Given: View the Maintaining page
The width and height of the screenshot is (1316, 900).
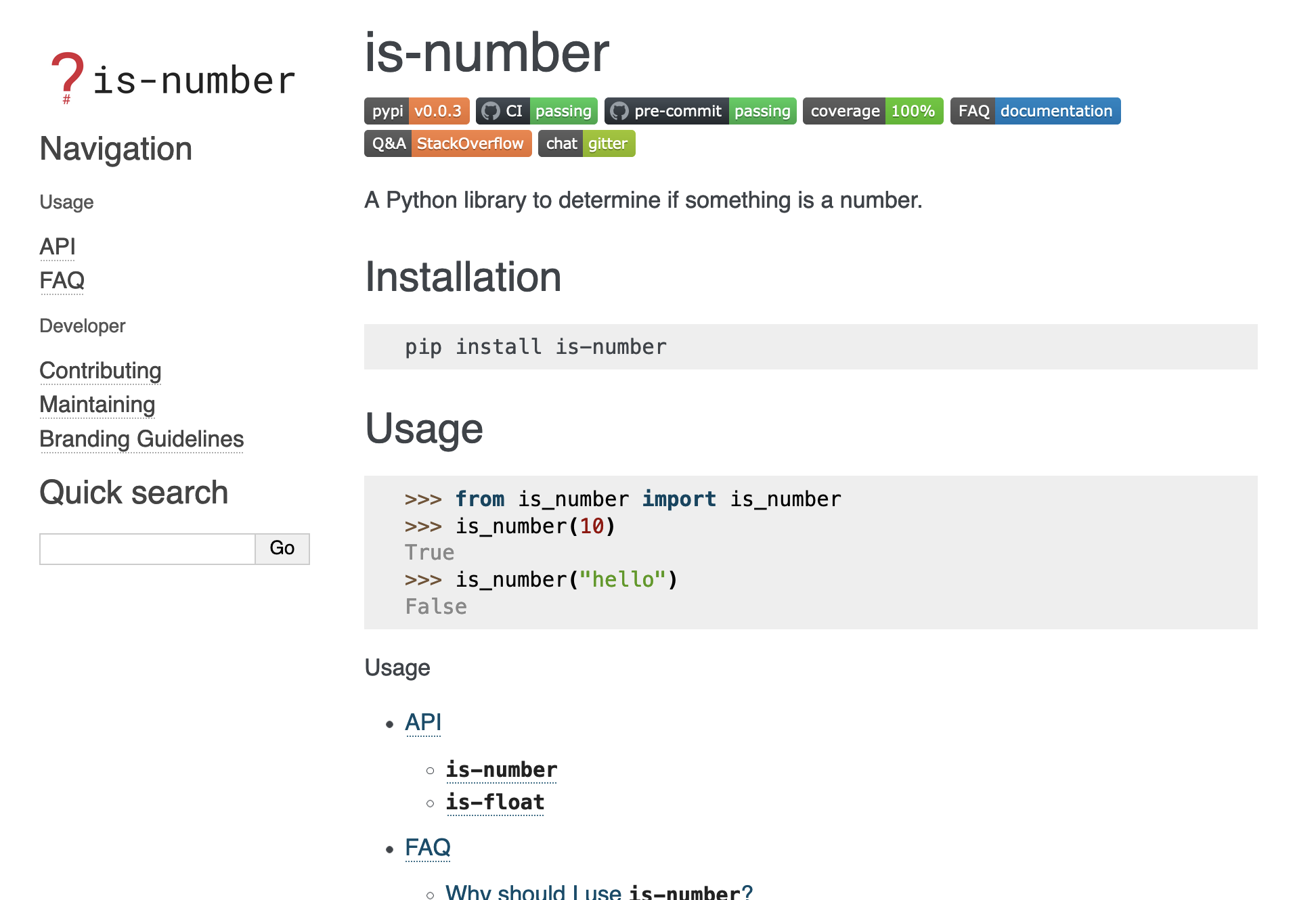Looking at the screenshot, I should click(97, 405).
